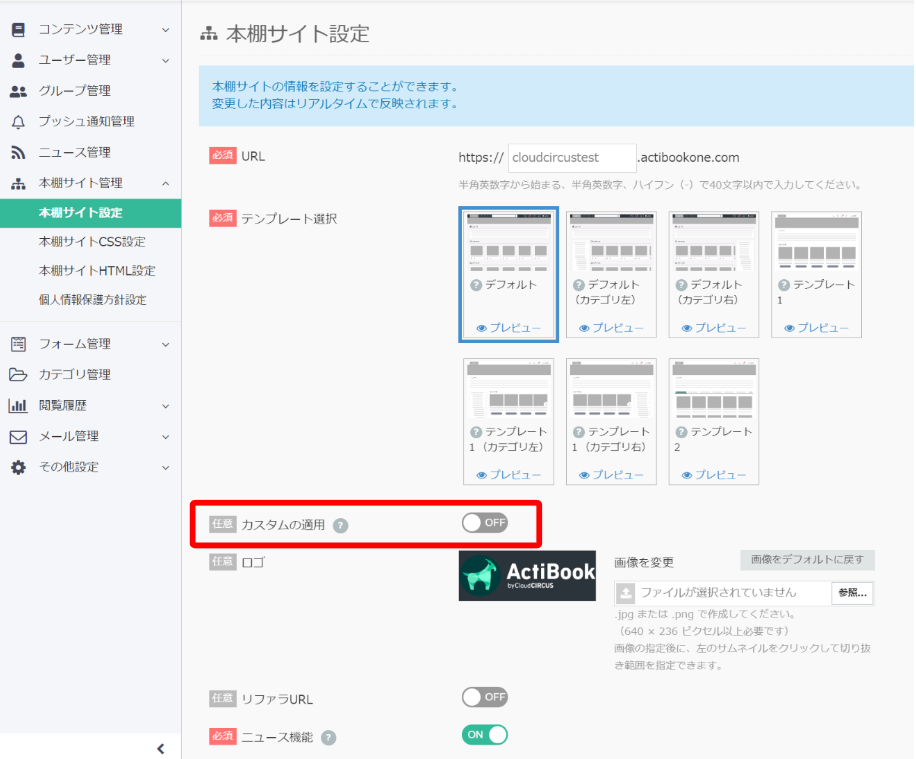Click the ActiBook logo thumbnail

[x=527, y=575]
